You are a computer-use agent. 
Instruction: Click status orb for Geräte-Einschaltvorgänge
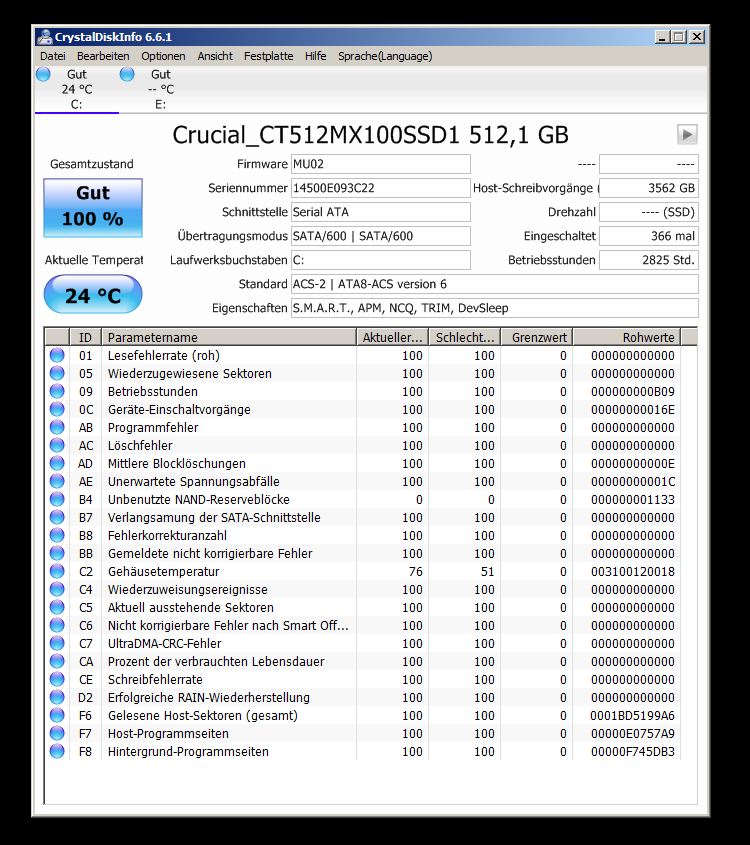[57, 409]
